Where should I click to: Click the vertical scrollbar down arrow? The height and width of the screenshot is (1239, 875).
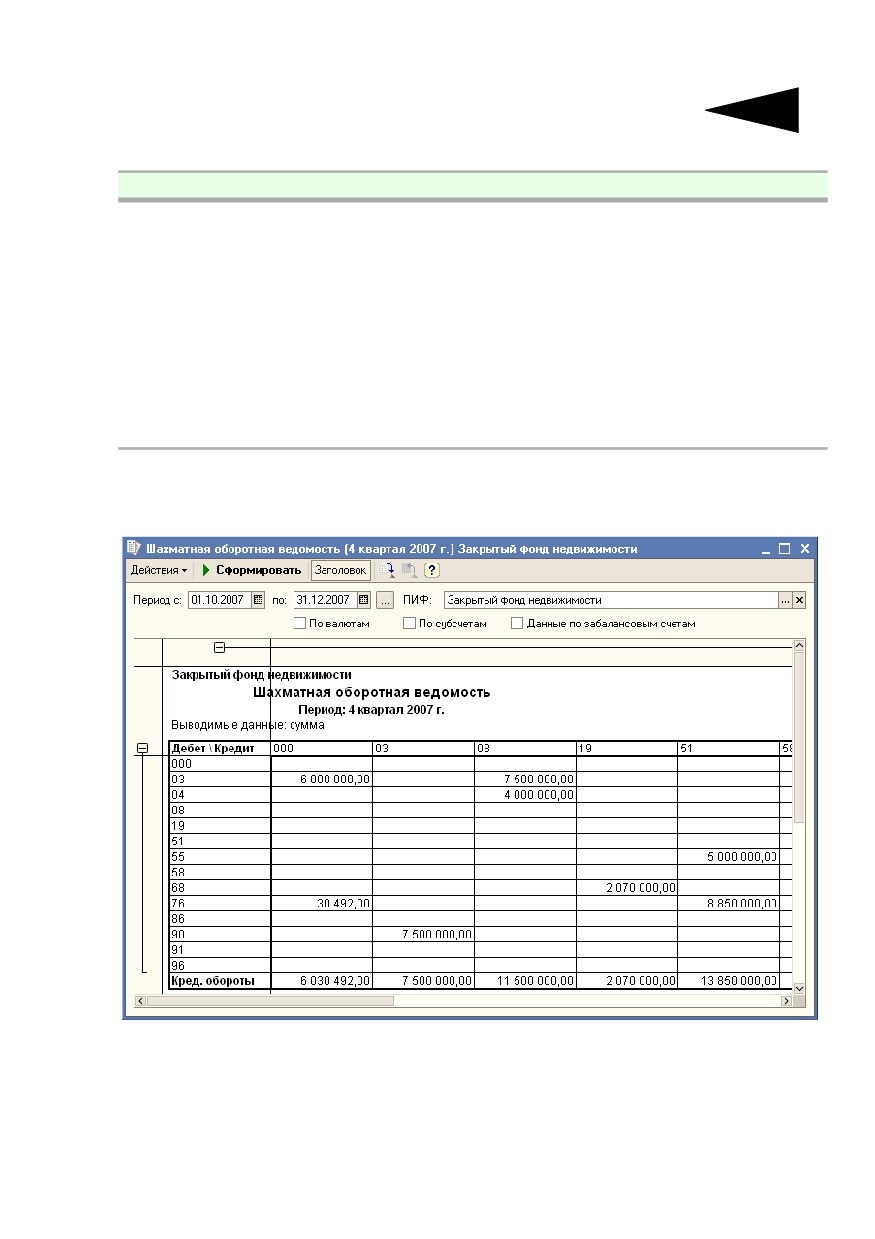pos(799,987)
